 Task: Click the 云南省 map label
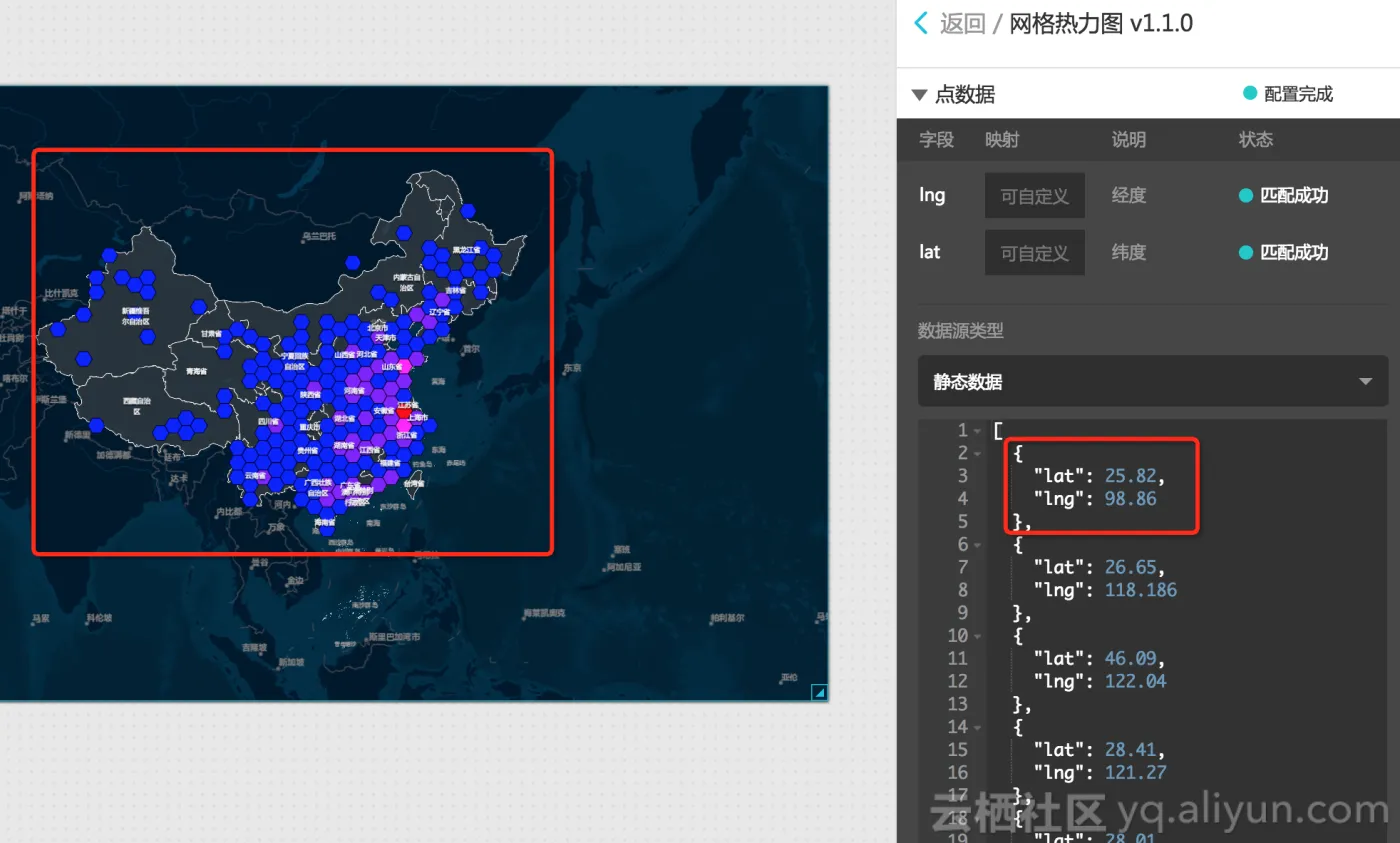256,476
